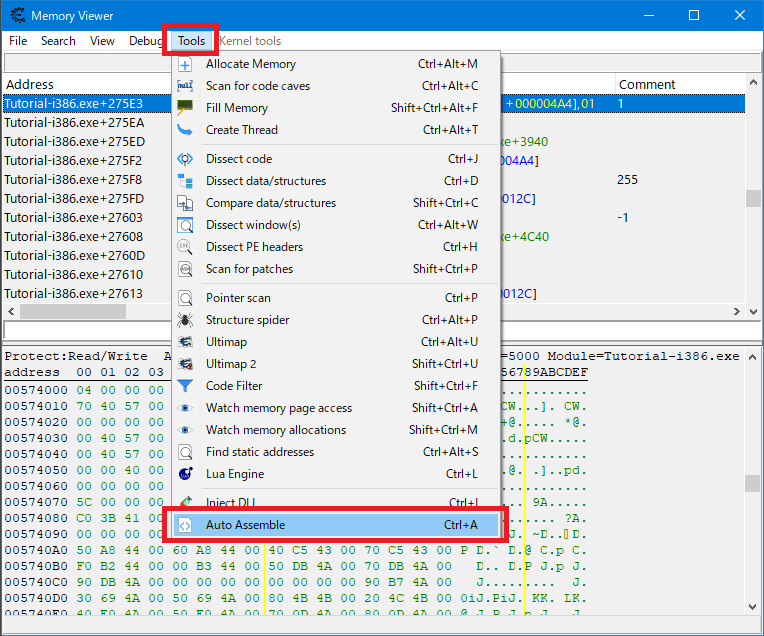Screen dimensions: 764x636
Task: Click the disassembler vertical scrollbar thumb
Action: coord(753,198)
